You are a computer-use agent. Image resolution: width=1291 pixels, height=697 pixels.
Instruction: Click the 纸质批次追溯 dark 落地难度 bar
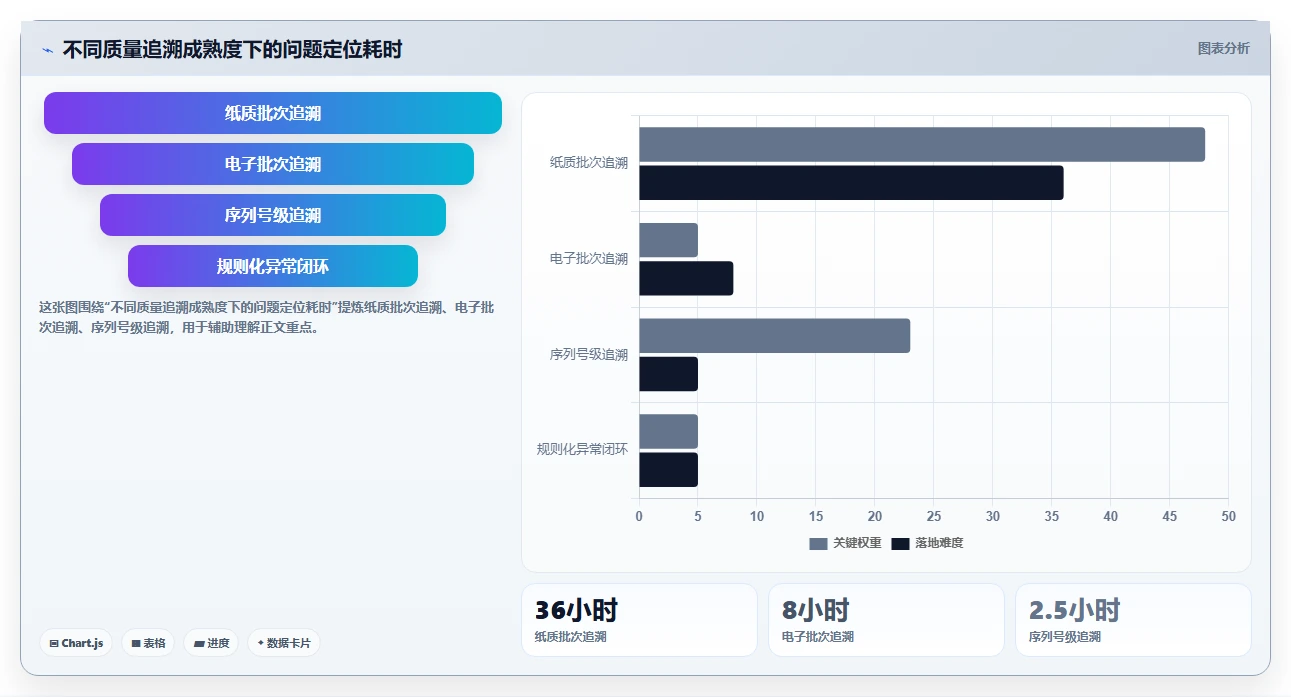(x=851, y=183)
